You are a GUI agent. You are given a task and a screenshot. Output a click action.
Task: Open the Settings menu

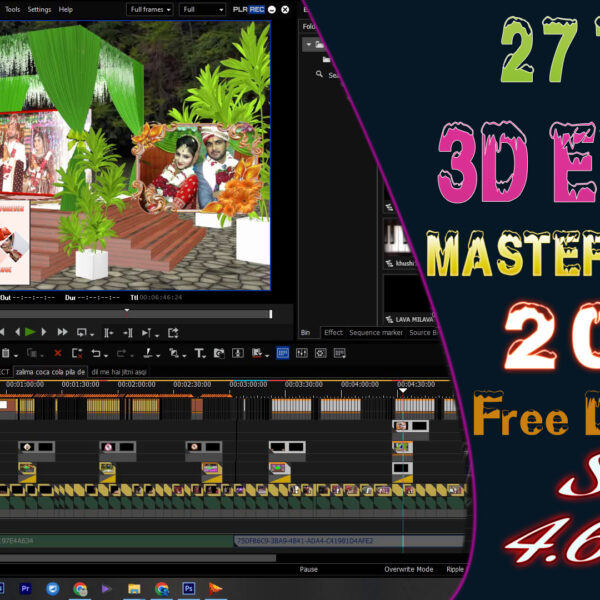pos(39,9)
